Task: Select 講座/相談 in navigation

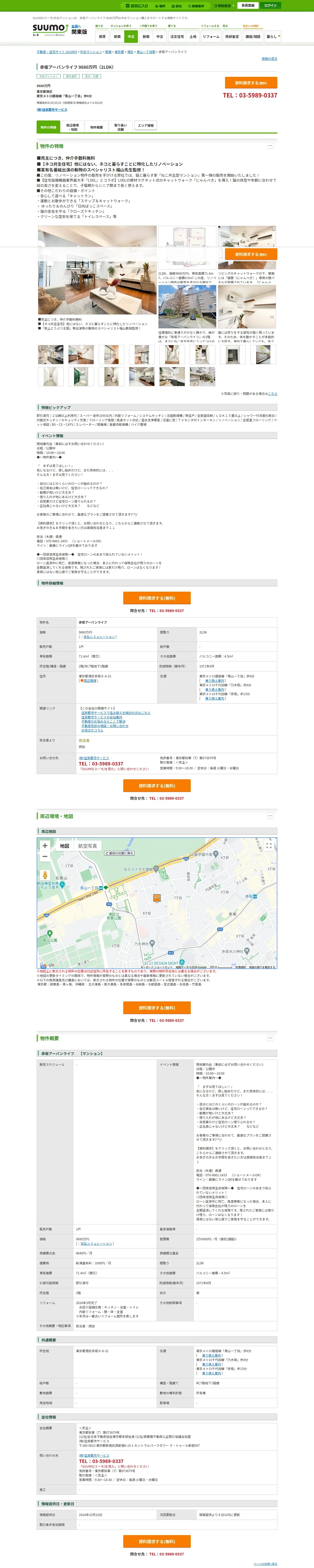Action: [x=253, y=37]
